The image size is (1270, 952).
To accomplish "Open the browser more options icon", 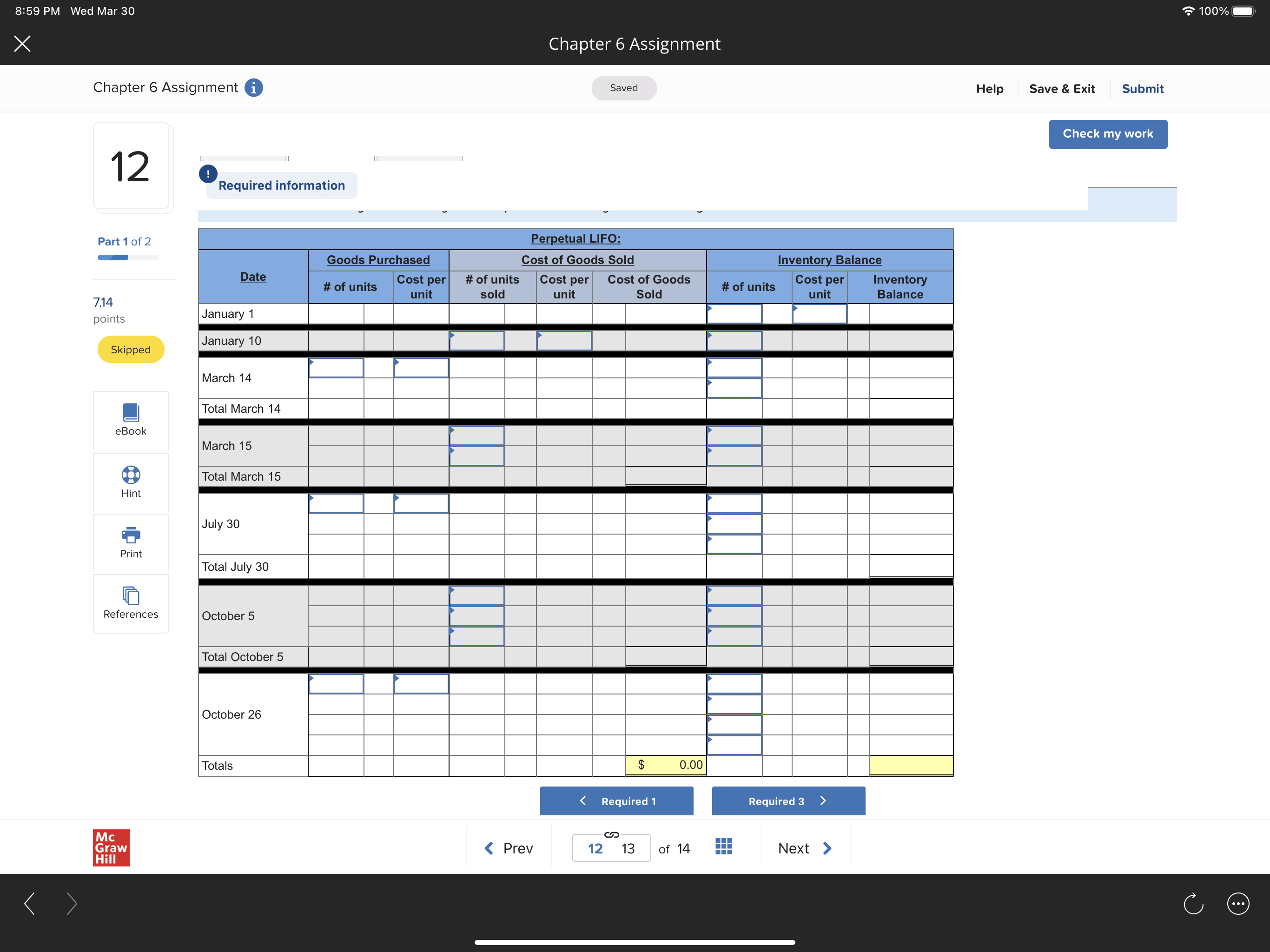I will tap(1238, 904).
